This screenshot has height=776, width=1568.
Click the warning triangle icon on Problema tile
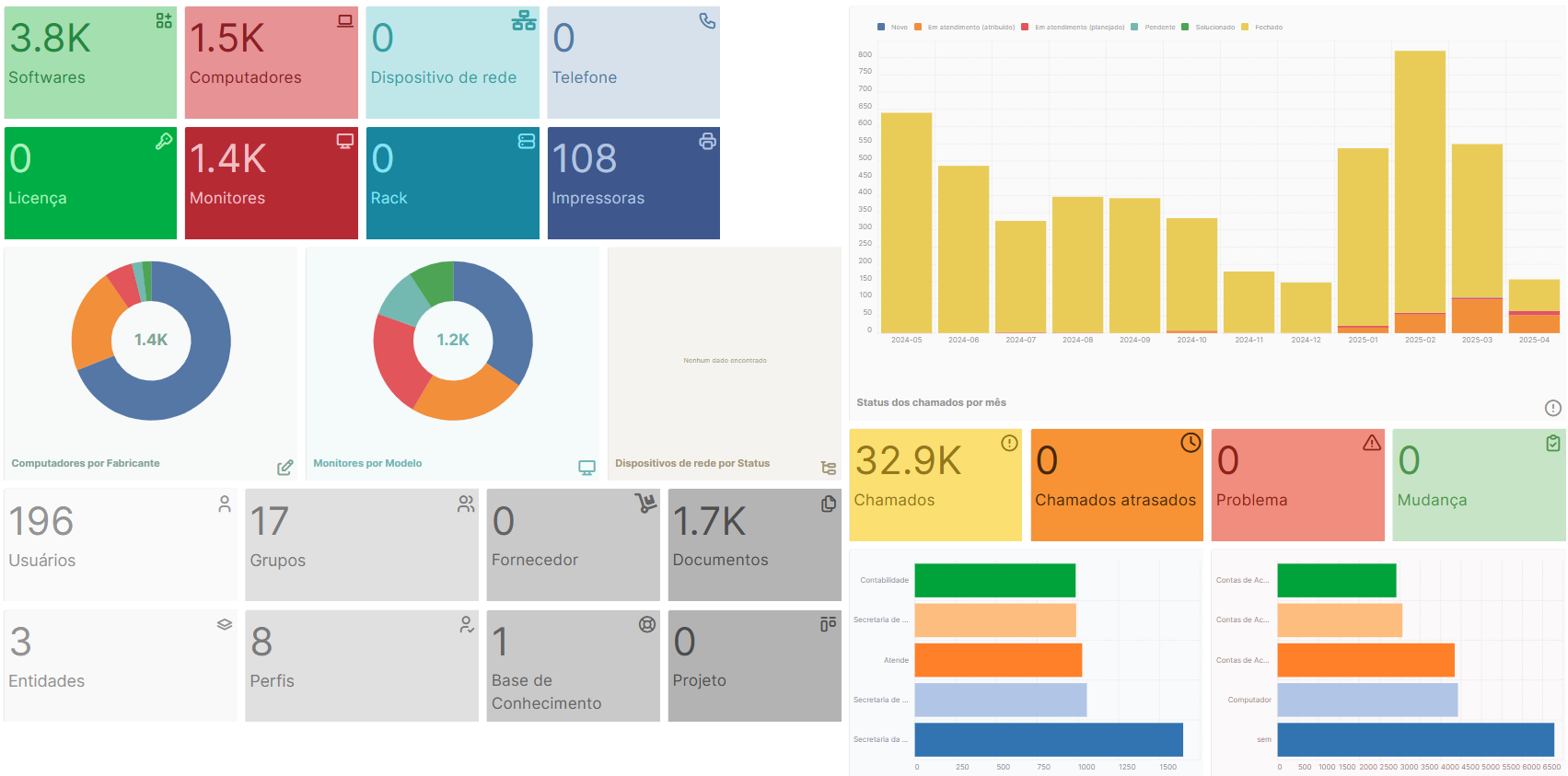pos(1372,443)
